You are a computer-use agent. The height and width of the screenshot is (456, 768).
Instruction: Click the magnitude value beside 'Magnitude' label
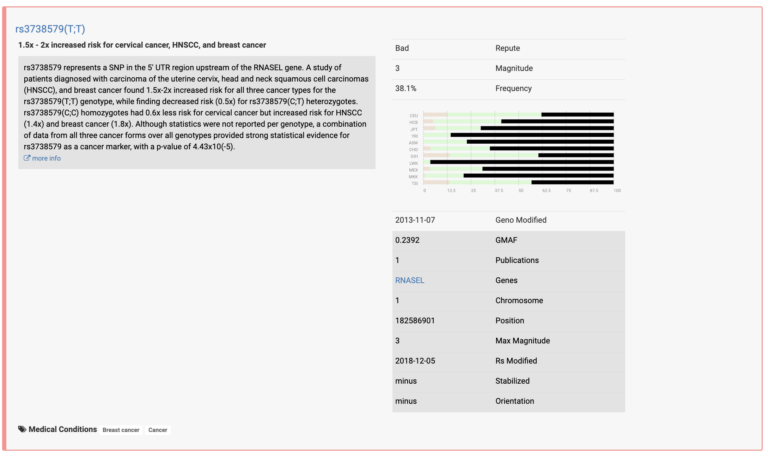coord(397,68)
